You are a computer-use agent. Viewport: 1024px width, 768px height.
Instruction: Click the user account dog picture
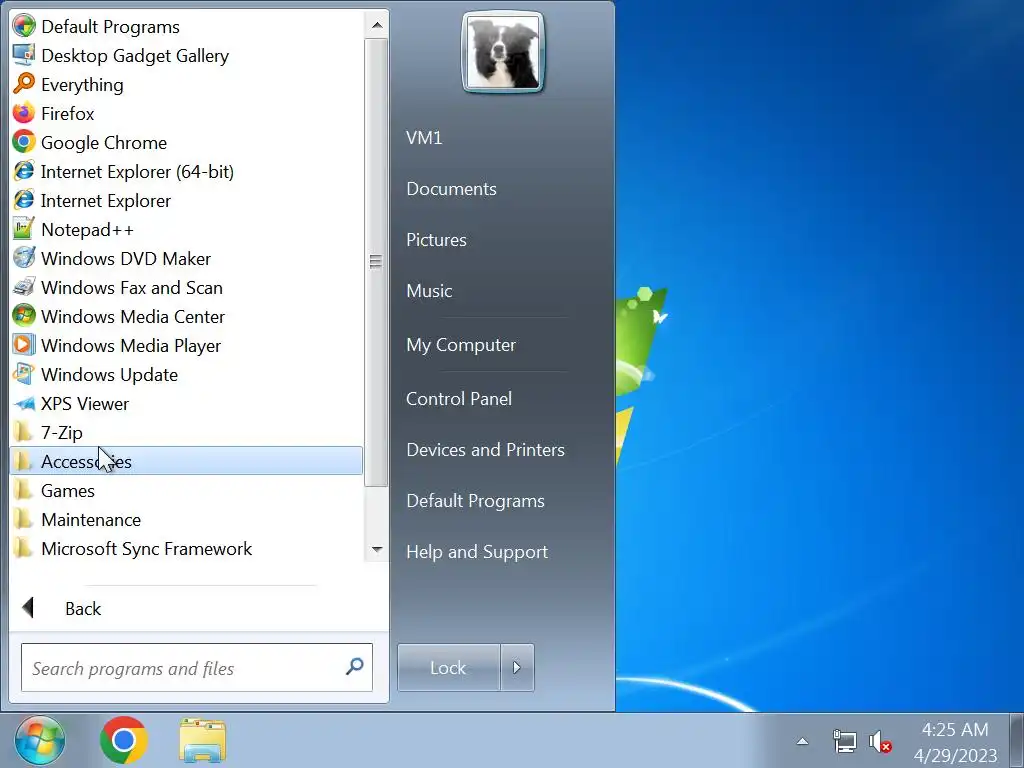point(503,52)
